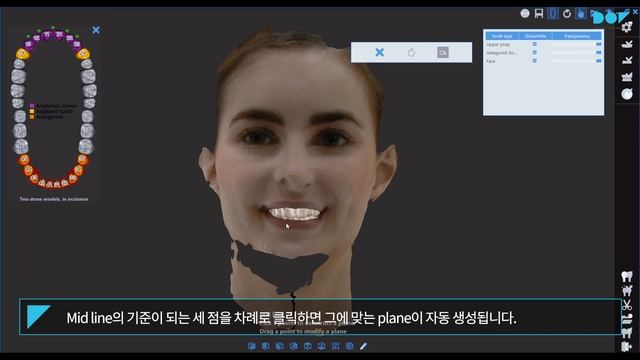The height and width of the screenshot is (360, 640).
Task: Select the single tooth icon in right sidebar
Action: pos(627,276)
